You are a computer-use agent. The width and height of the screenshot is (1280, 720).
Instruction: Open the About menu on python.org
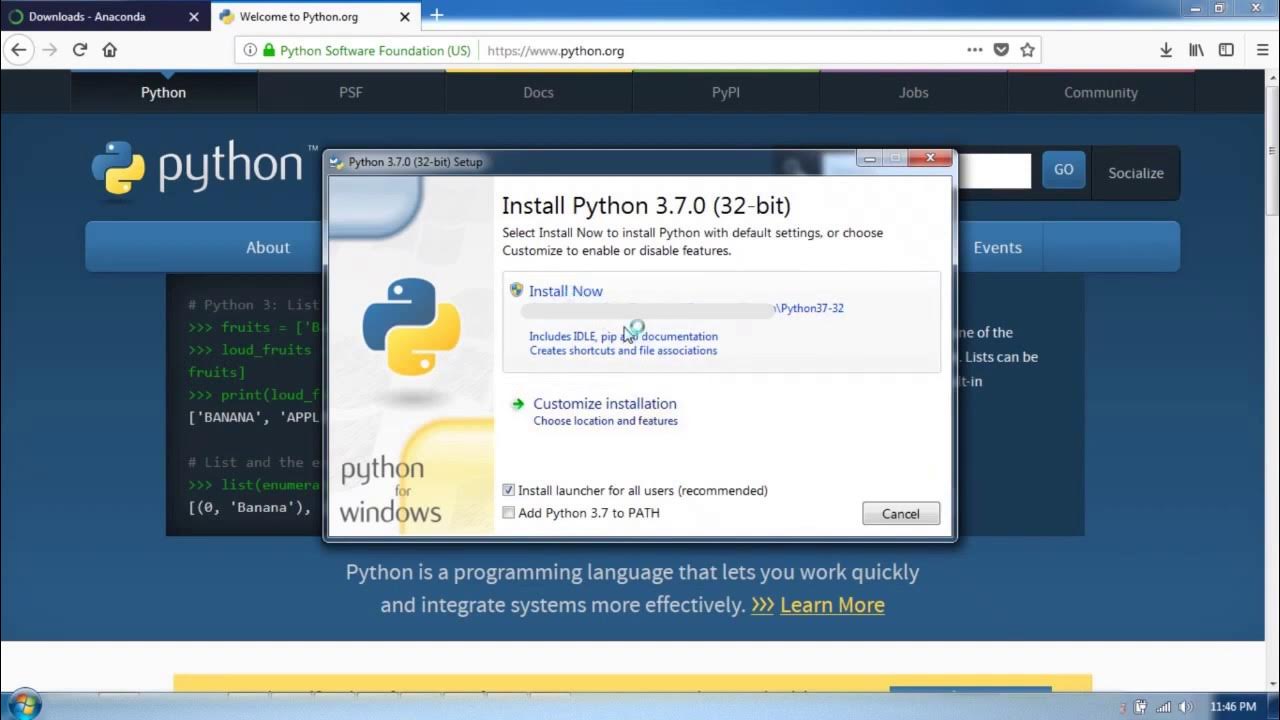(x=268, y=247)
